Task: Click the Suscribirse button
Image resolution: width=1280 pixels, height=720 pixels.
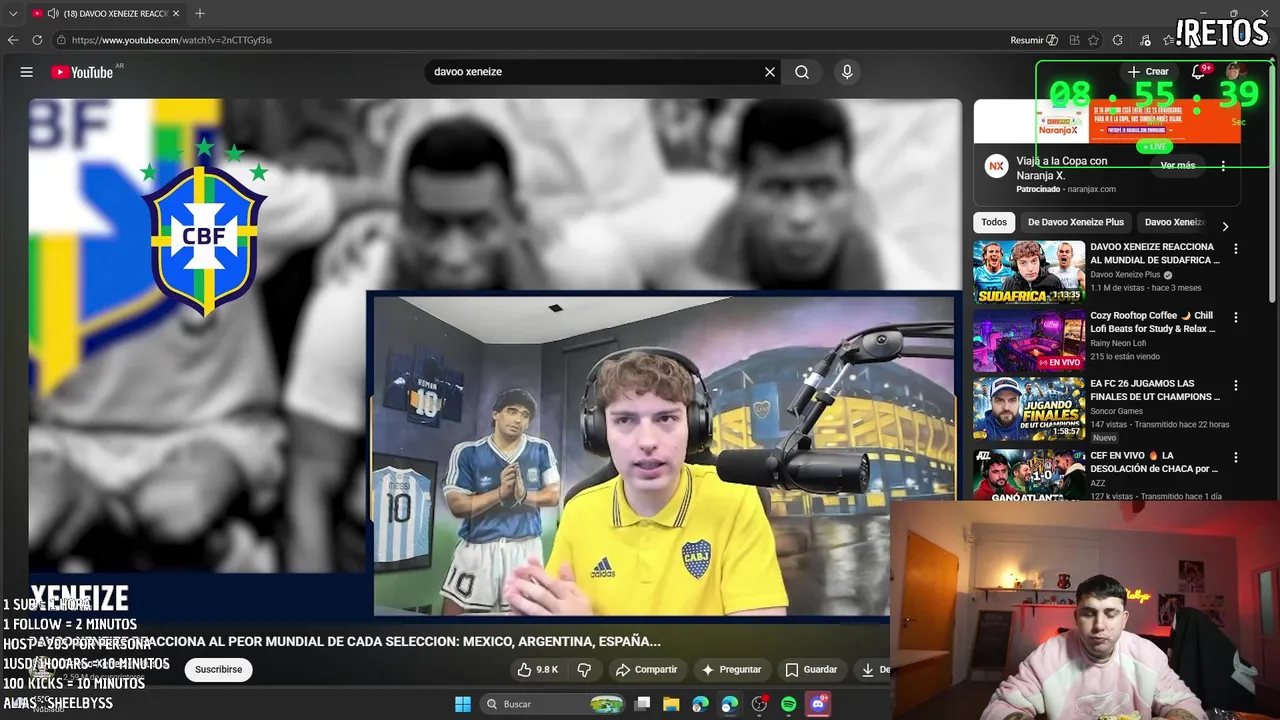Action: point(218,669)
